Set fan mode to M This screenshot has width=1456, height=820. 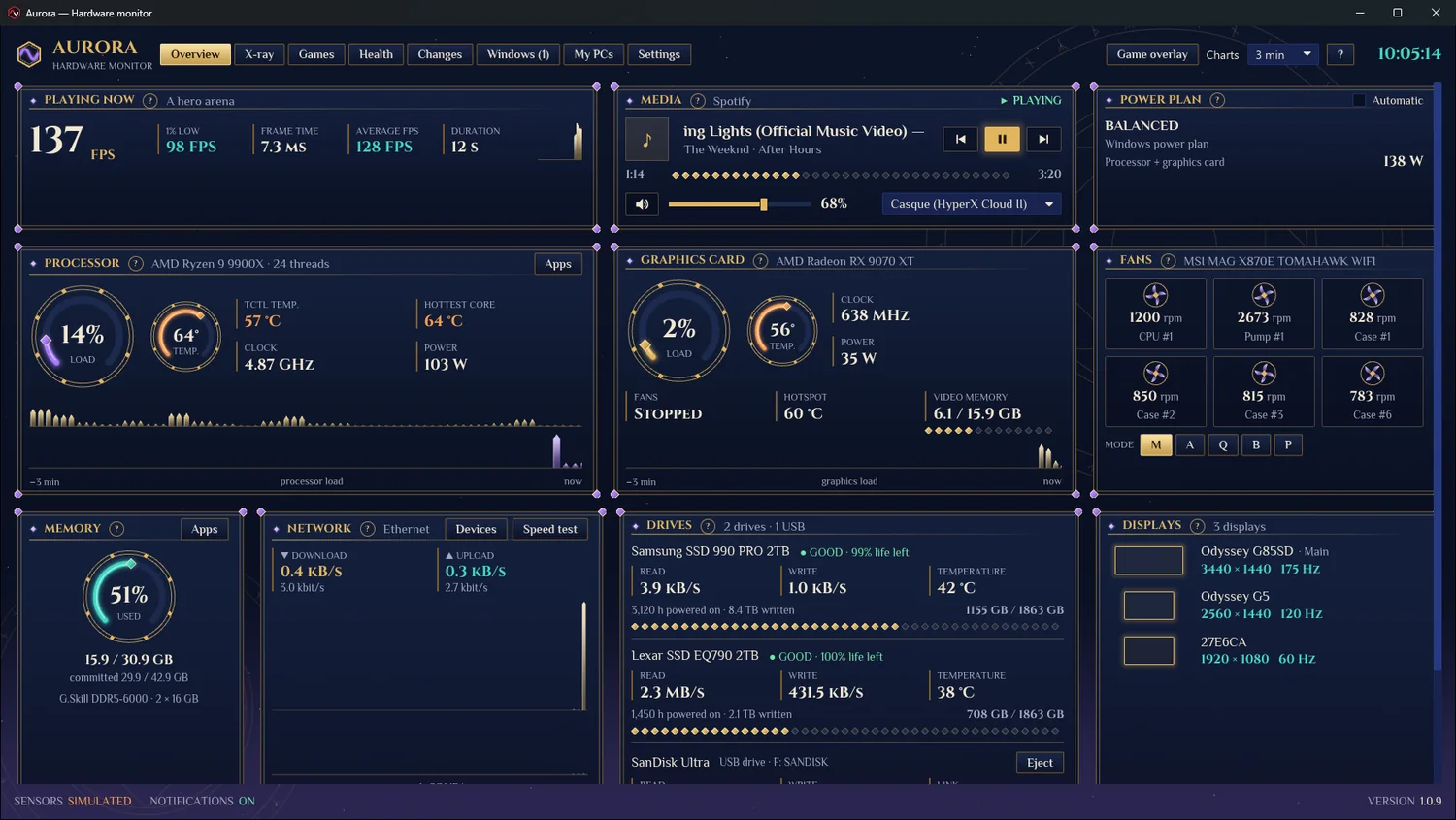(1155, 444)
